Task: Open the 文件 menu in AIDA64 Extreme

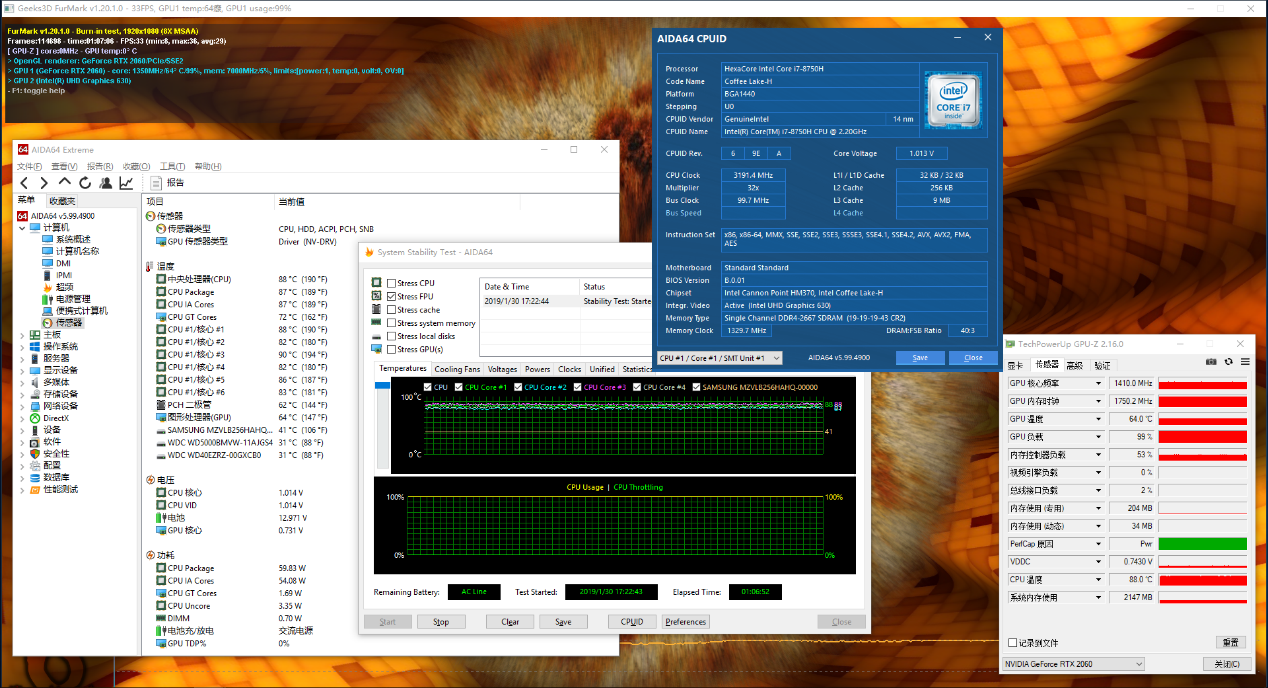Action: (30, 166)
